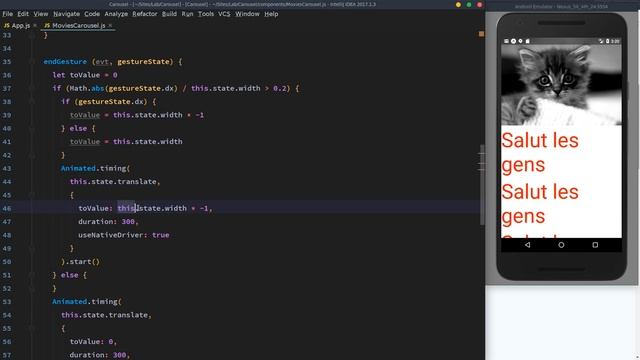Click the 'true' value on line 48
This screenshot has width=640, height=360.
coord(160,235)
